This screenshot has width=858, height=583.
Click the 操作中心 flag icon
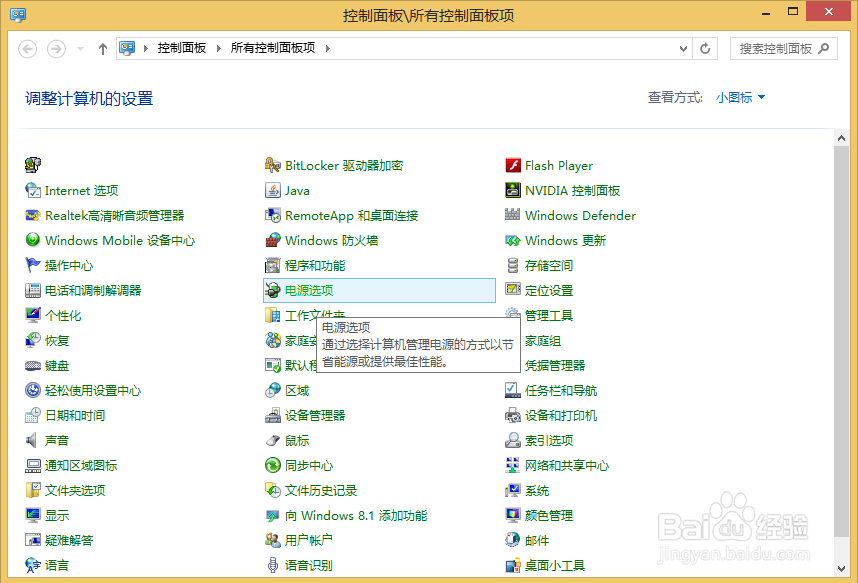(33, 265)
